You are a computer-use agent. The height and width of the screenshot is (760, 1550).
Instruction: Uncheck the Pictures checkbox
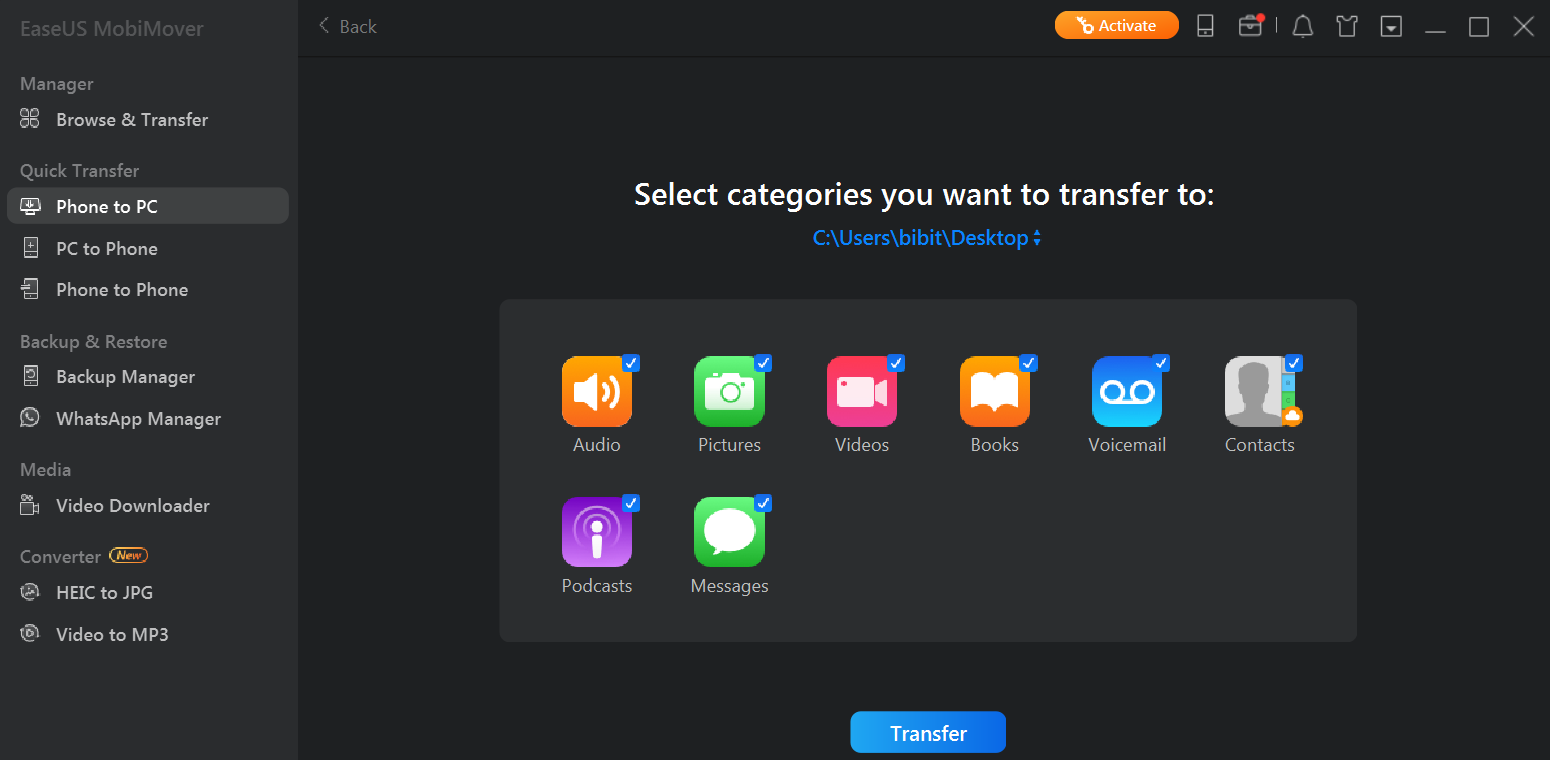coord(763,363)
